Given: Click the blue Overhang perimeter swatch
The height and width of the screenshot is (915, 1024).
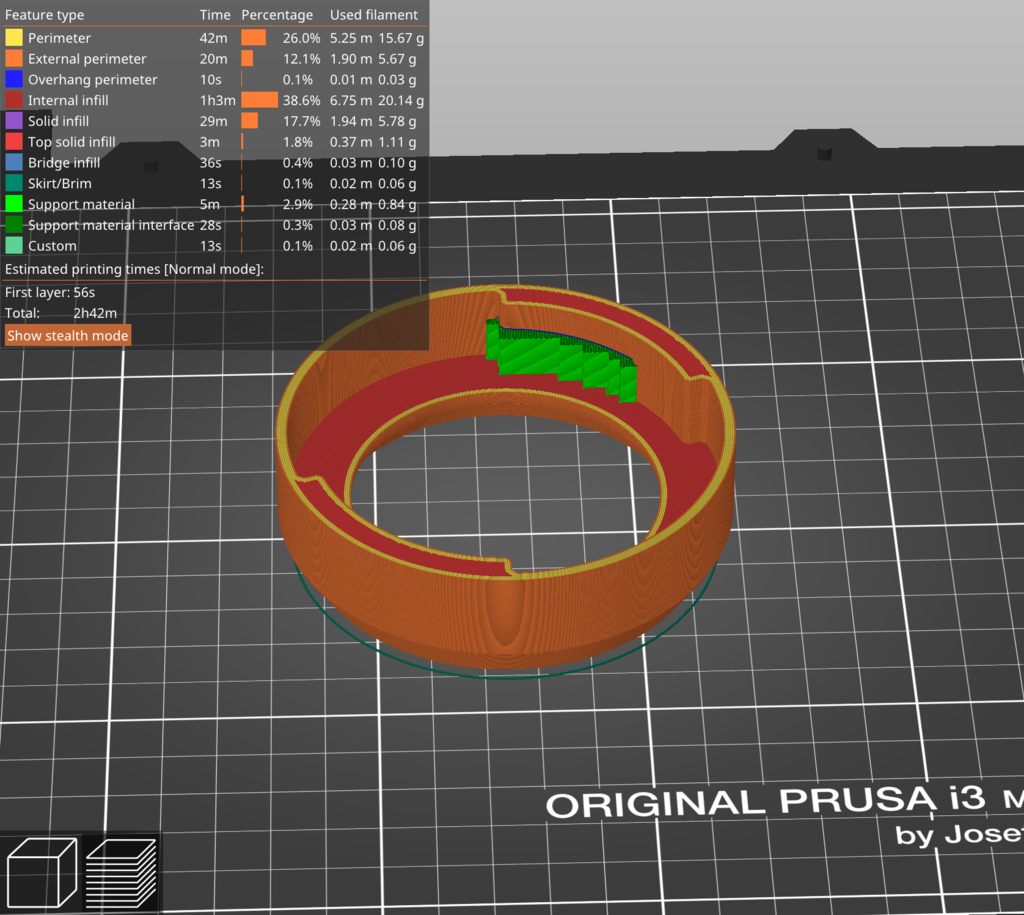Looking at the screenshot, I should tap(14, 80).
